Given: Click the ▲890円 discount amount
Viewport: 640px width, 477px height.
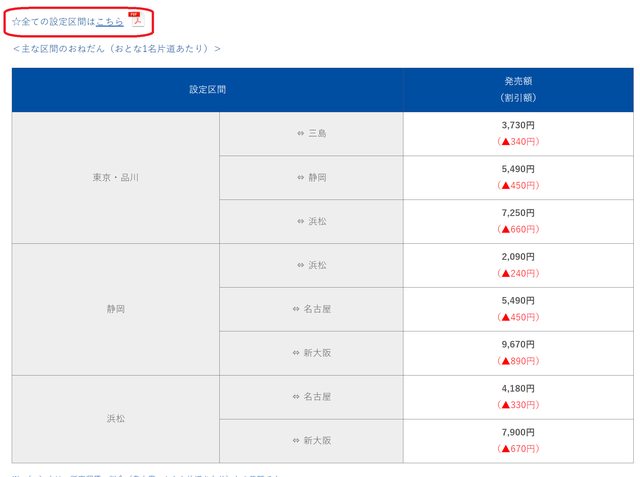Looking at the screenshot, I should [x=518, y=361].
